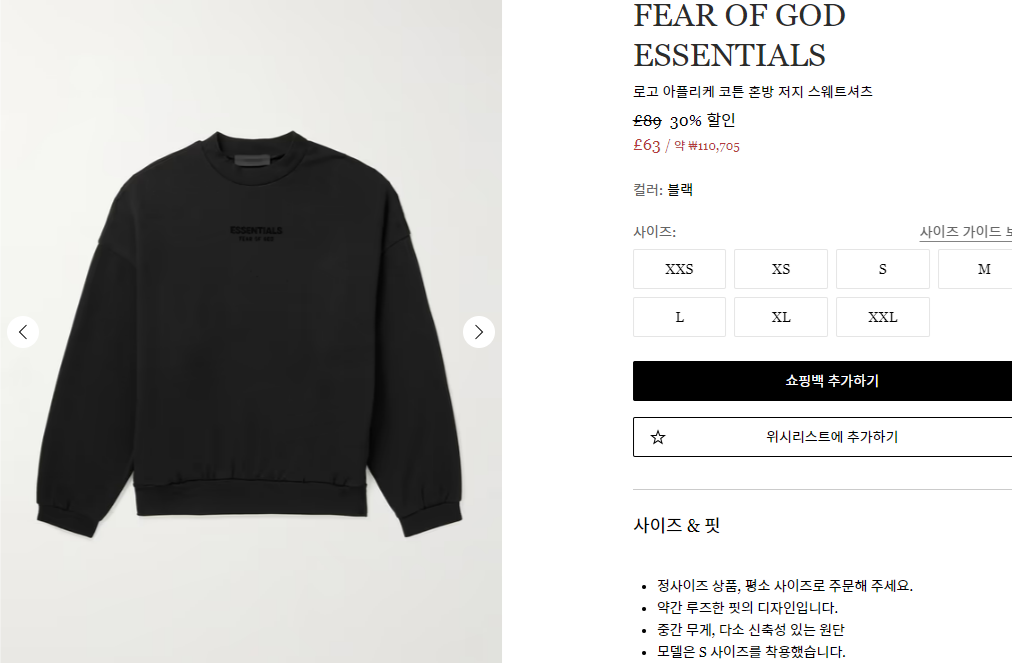Click the 사이즈 & 핏 section heading
The image size is (1012, 663).
click(676, 525)
